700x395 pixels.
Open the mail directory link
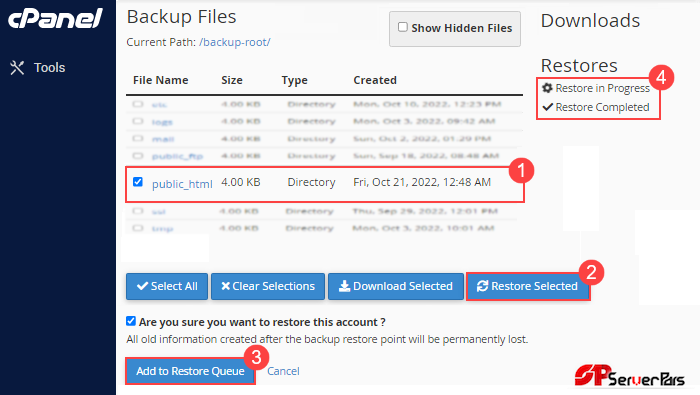[163, 139]
